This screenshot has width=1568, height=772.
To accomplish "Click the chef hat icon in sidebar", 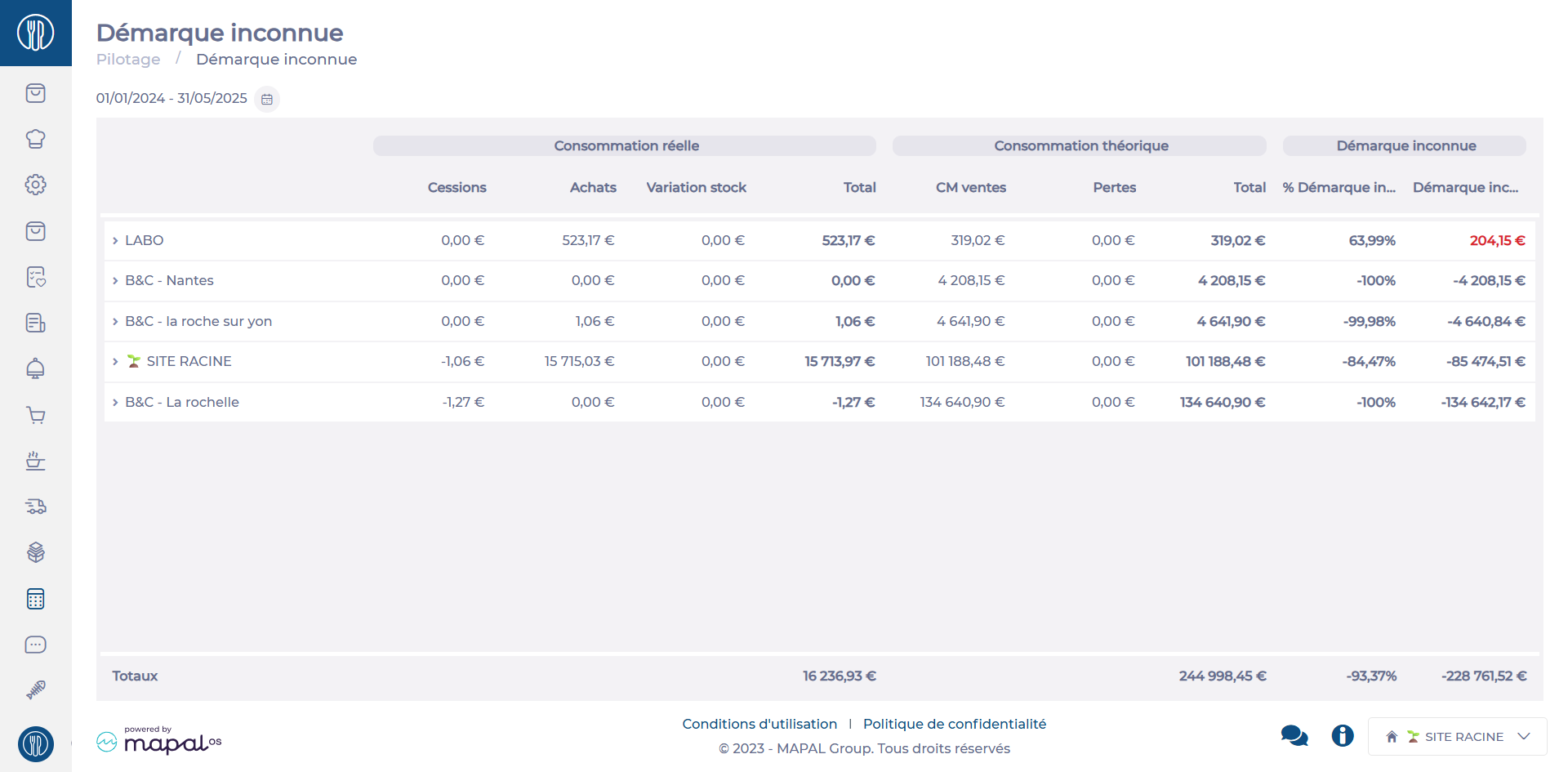I will tap(35, 139).
